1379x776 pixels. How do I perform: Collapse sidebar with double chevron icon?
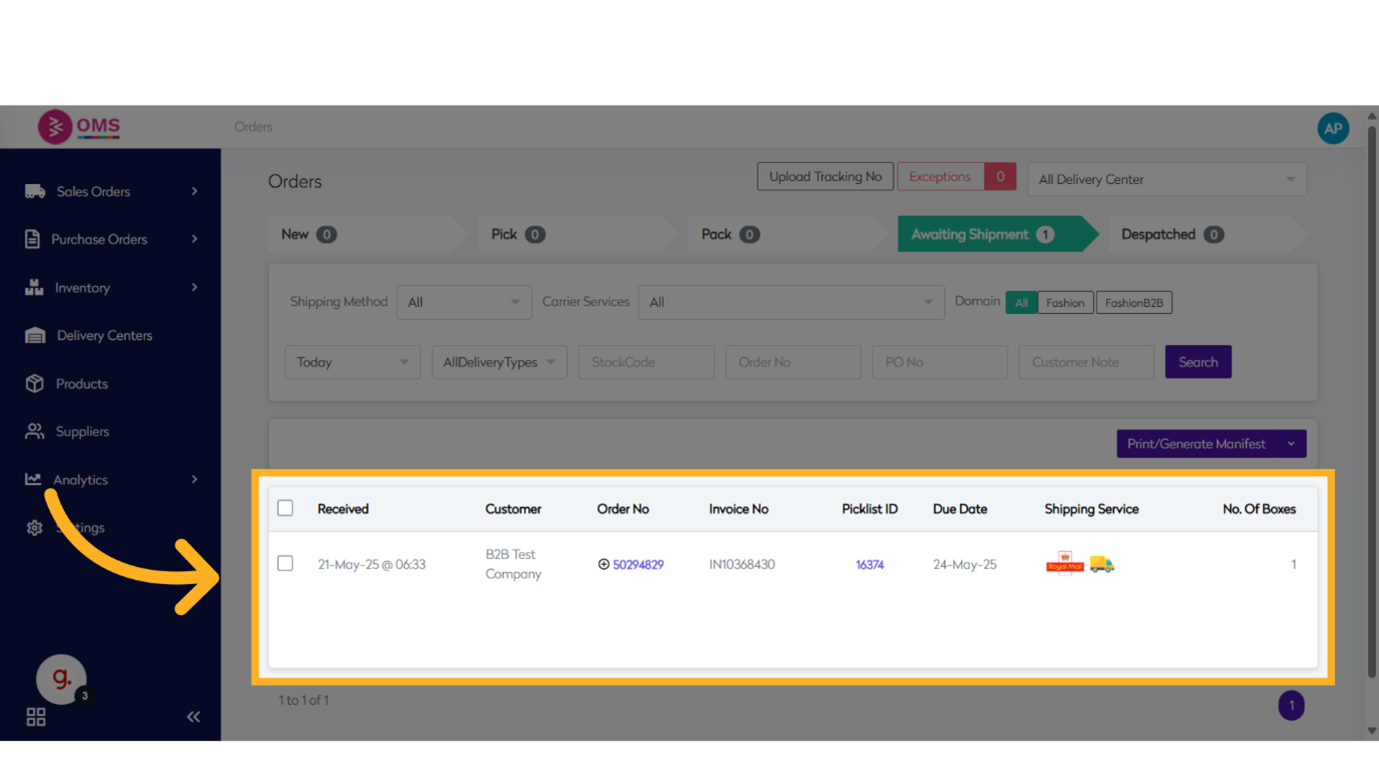point(193,716)
